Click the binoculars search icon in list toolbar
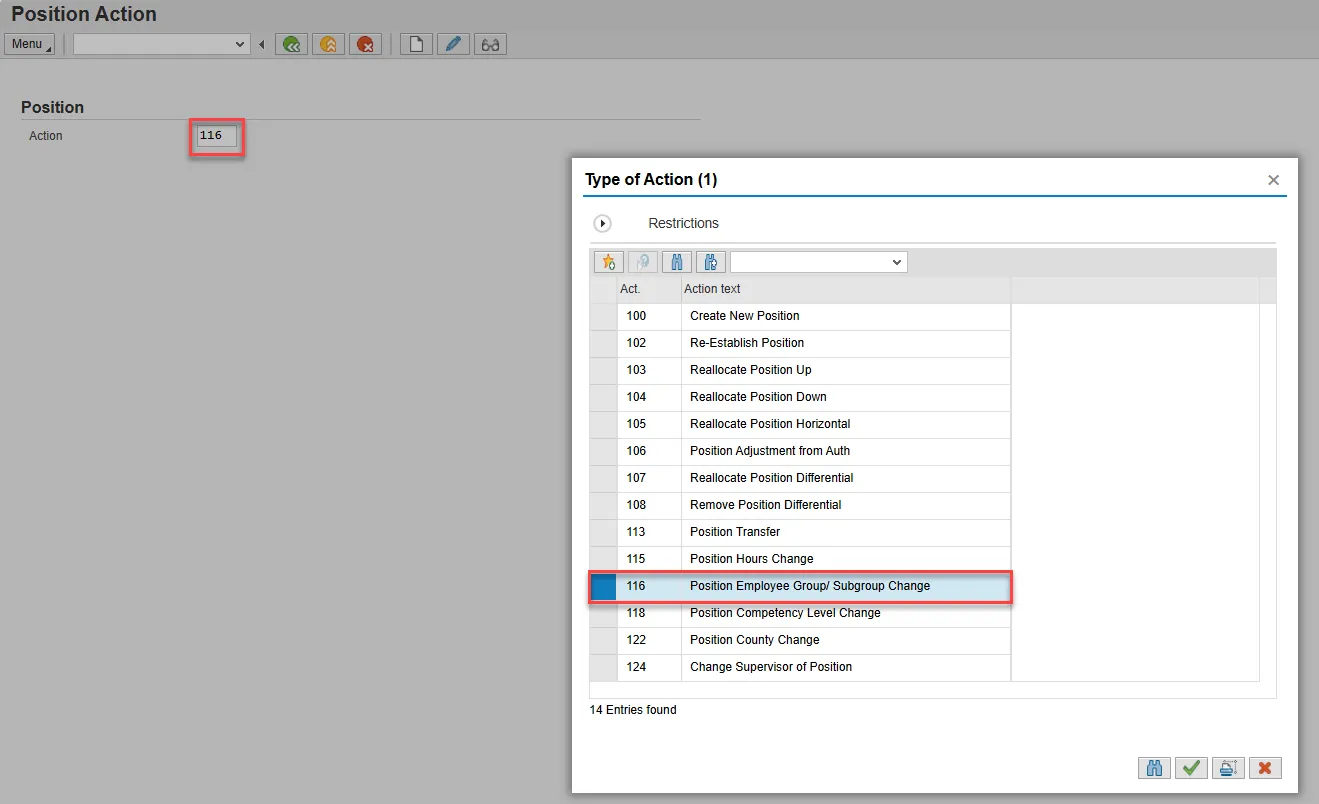 pyautogui.click(x=677, y=262)
